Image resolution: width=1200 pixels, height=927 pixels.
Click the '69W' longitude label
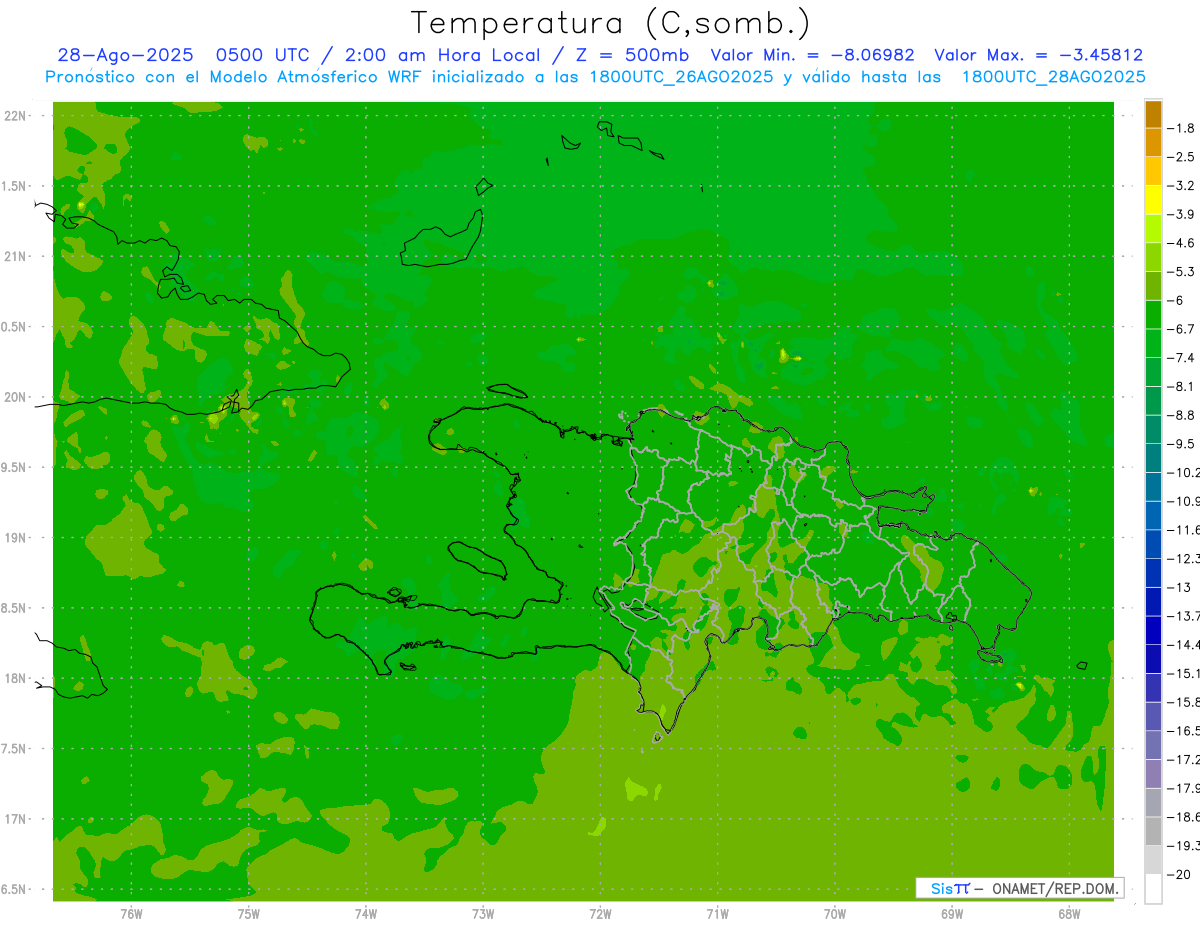951,913
